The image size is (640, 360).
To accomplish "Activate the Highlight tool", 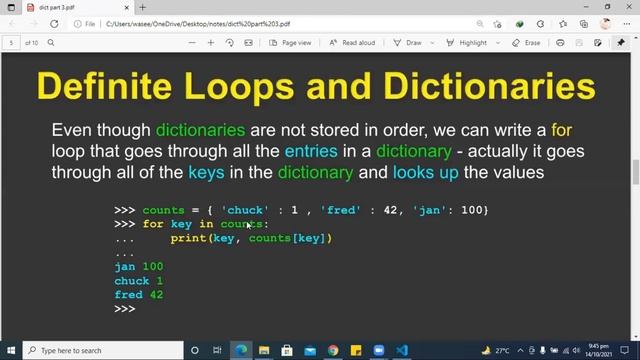I will (x=467, y=42).
